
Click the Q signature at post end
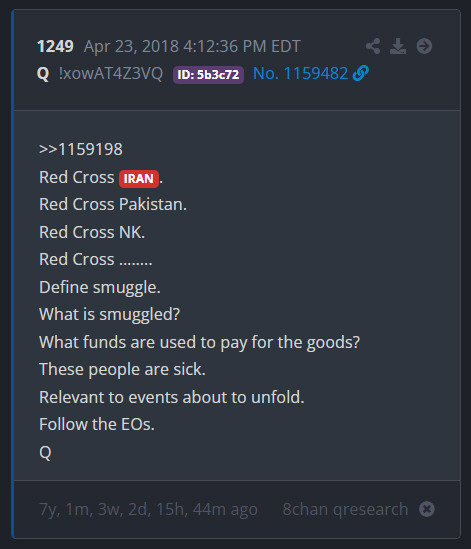[45, 452]
